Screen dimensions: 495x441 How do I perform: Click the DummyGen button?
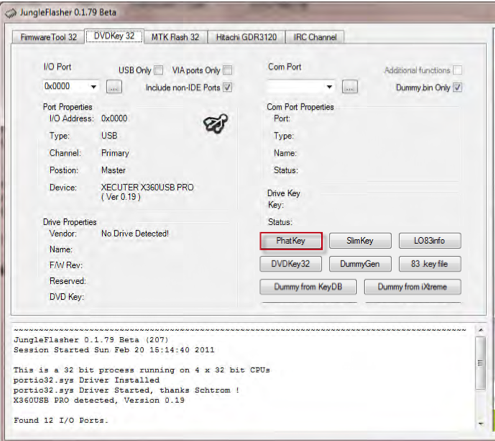tap(360, 264)
